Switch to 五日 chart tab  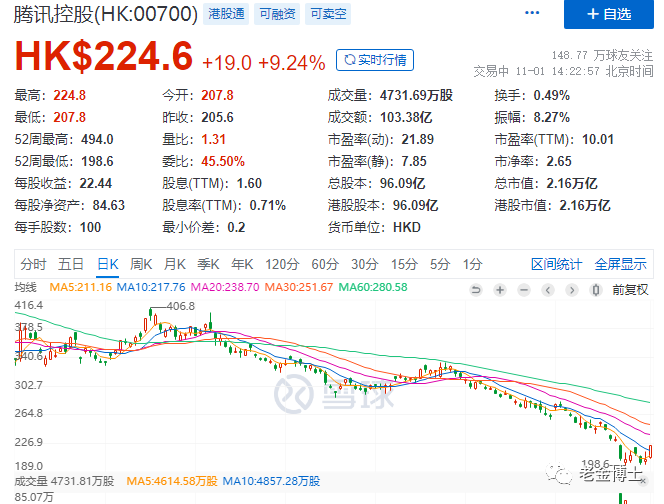(71, 264)
